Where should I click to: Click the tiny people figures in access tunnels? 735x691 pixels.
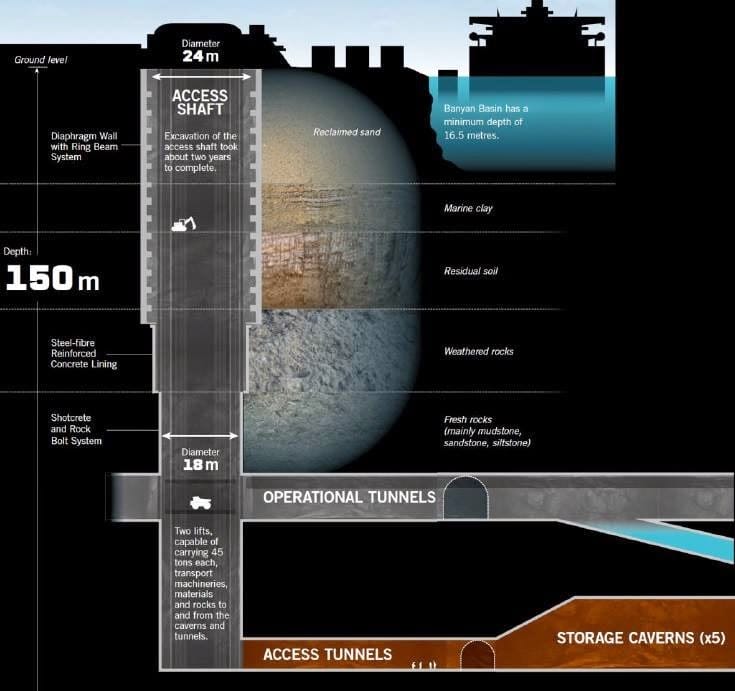pyautogui.click(x=423, y=664)
